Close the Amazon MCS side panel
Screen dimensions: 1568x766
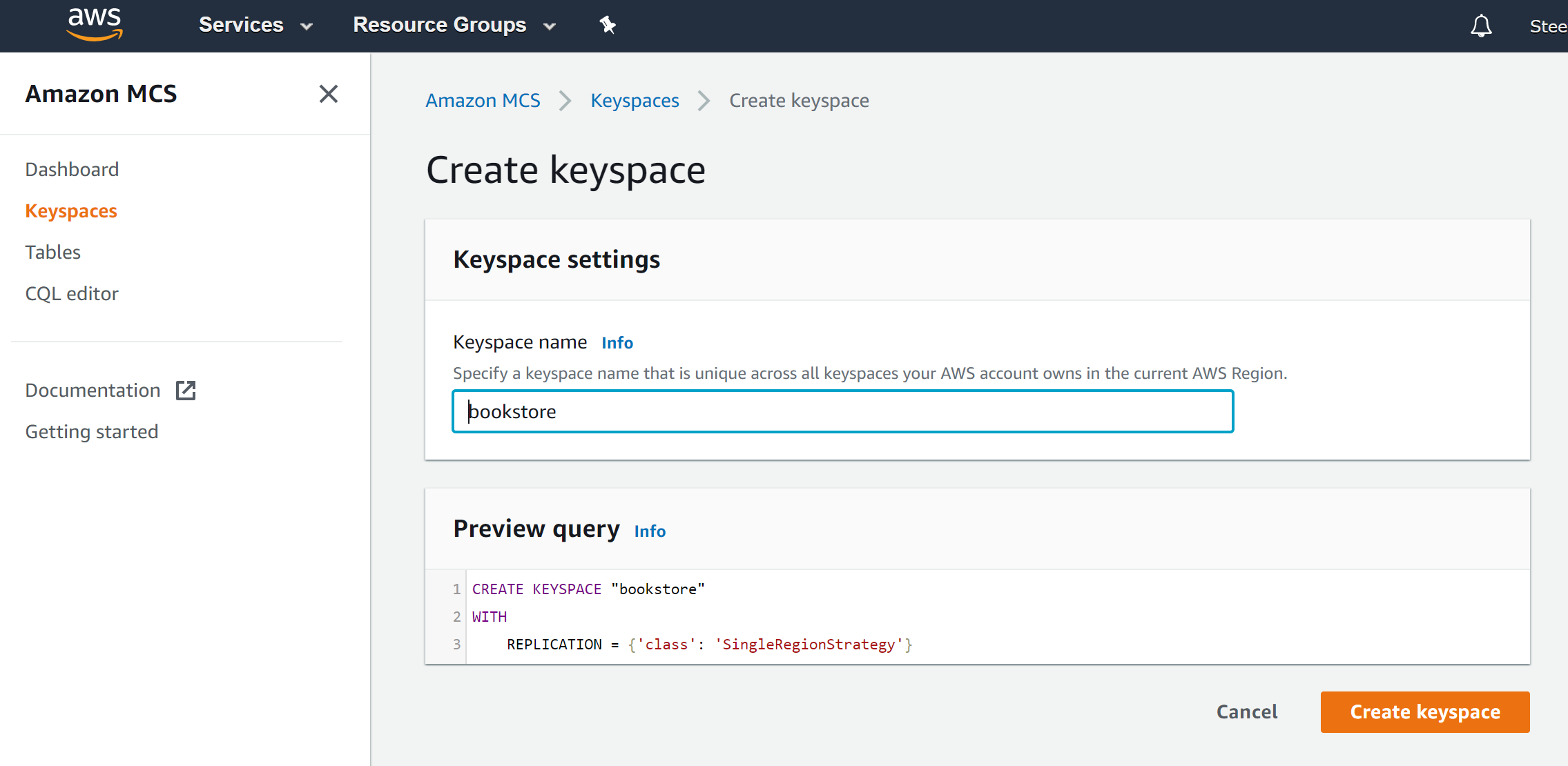click(329, 94)
